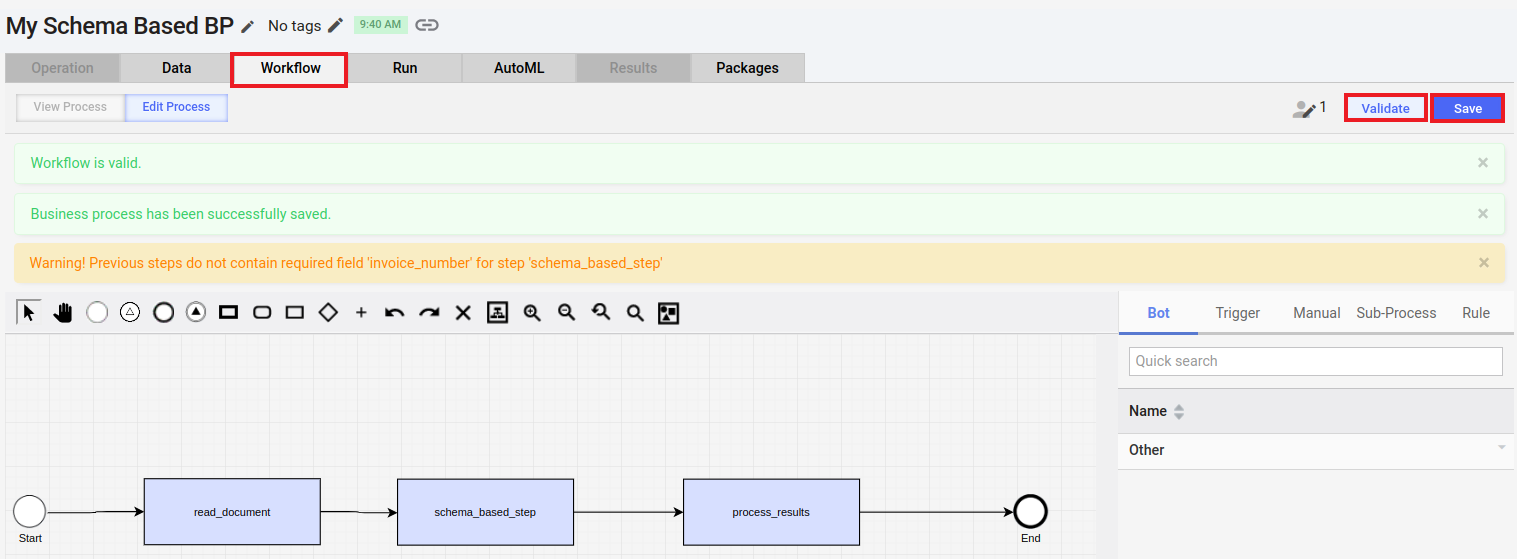This screenshot has height=559, width=1517.
Task: Select the process_results step
Action: click(771, 512)
